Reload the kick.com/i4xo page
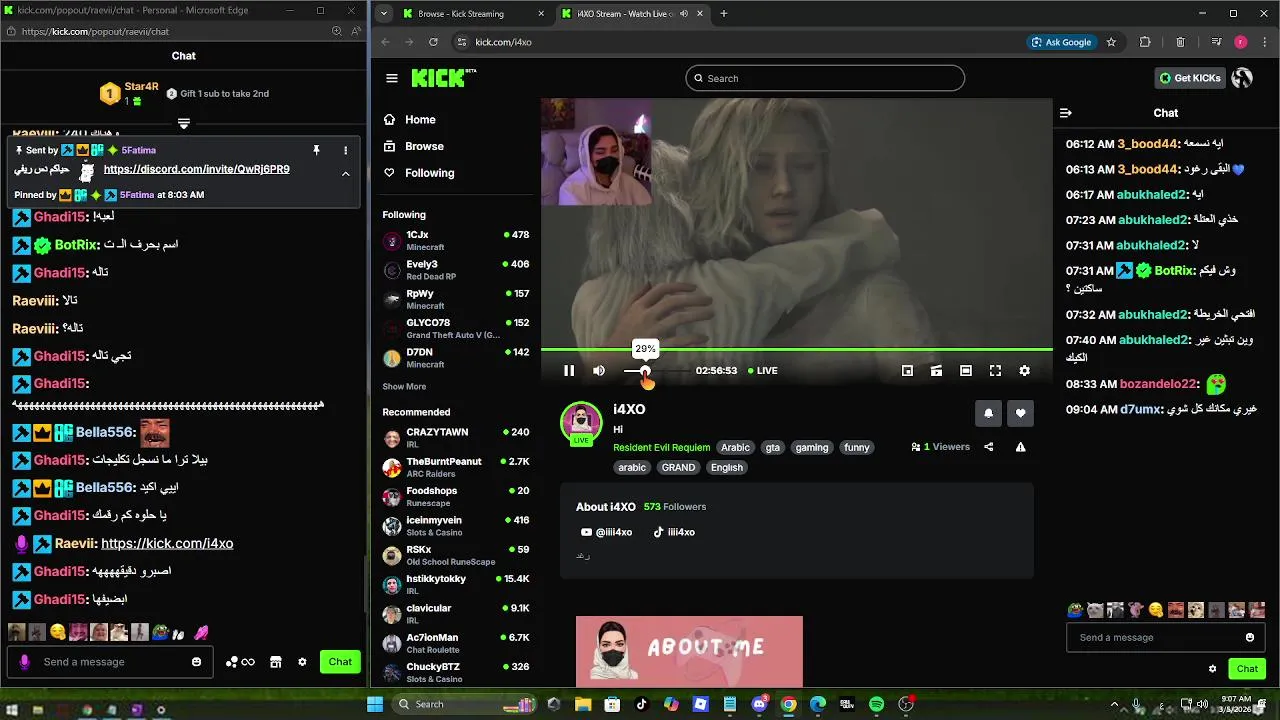This screenshot has height=720, width=1280. [433, 42]
